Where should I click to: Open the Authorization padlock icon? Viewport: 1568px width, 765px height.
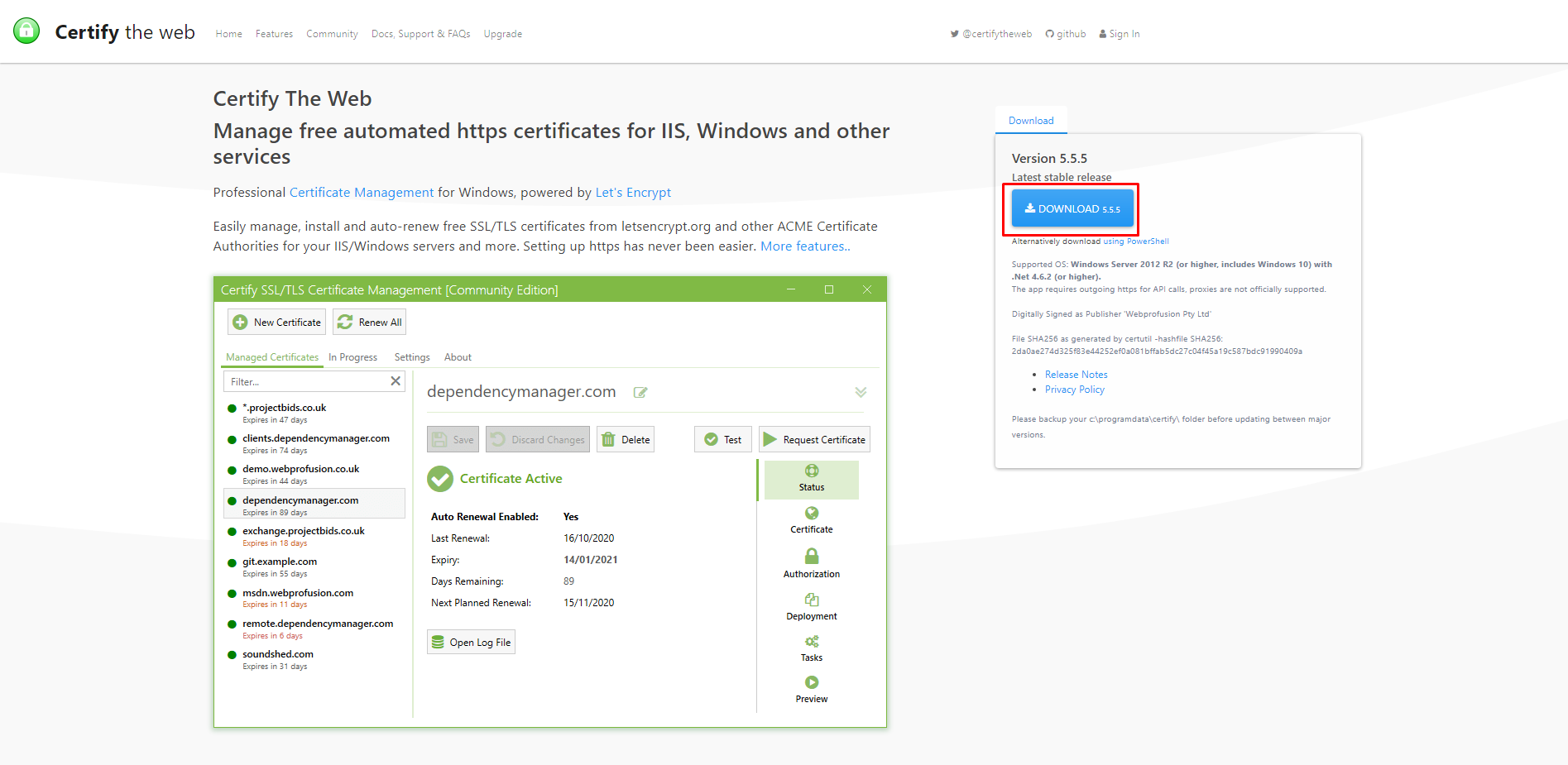810,557
